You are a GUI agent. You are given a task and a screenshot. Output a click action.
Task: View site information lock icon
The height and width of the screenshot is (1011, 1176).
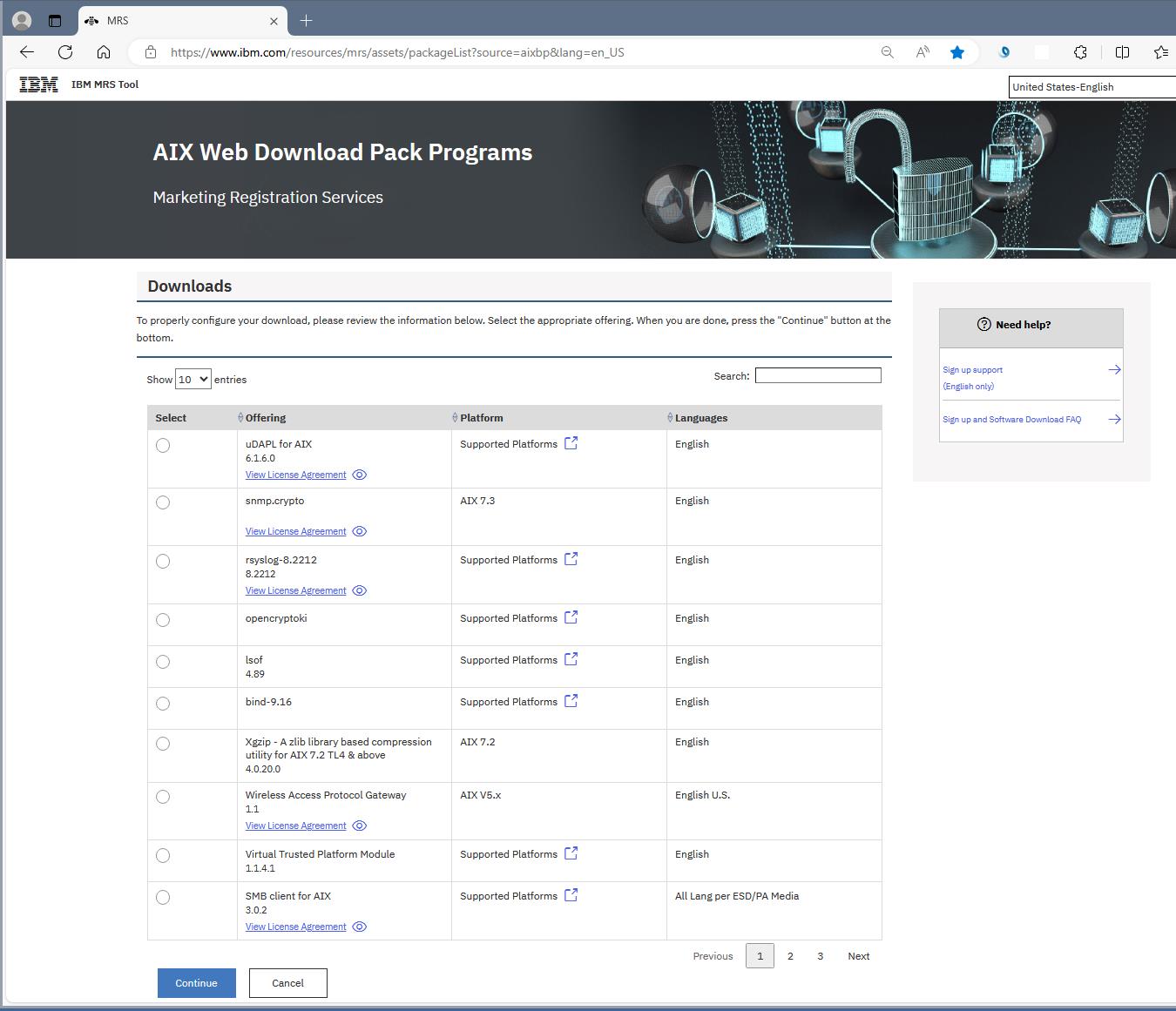pos(151,52)
